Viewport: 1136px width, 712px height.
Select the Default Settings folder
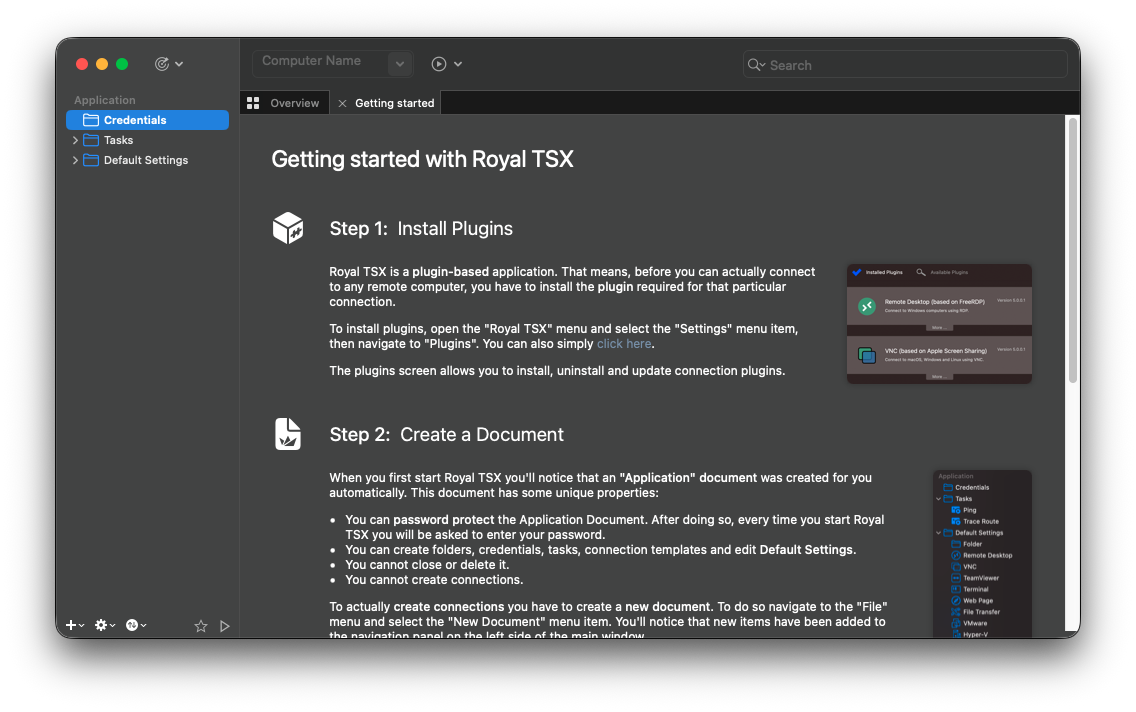coord(148,161)
